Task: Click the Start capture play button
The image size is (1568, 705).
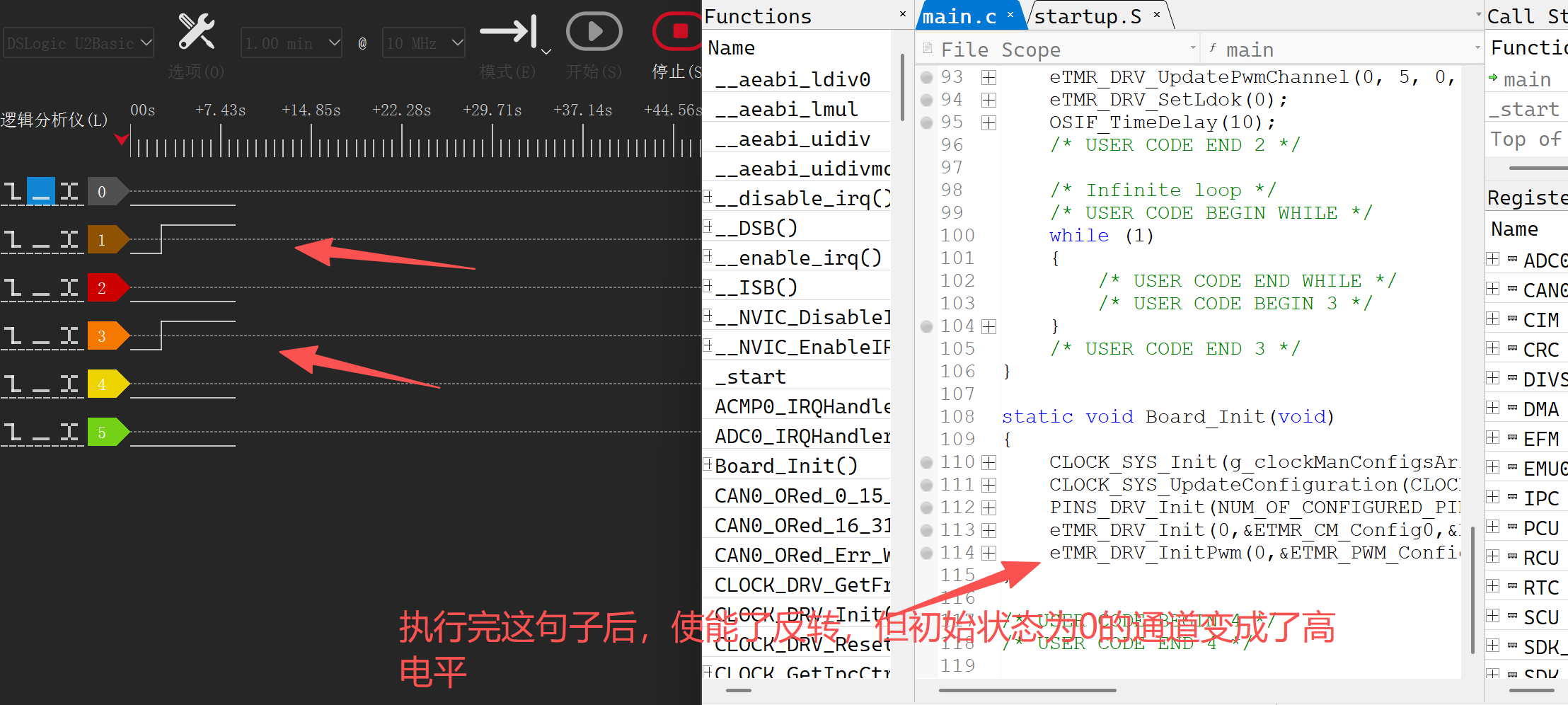Action: click(594, 32)
